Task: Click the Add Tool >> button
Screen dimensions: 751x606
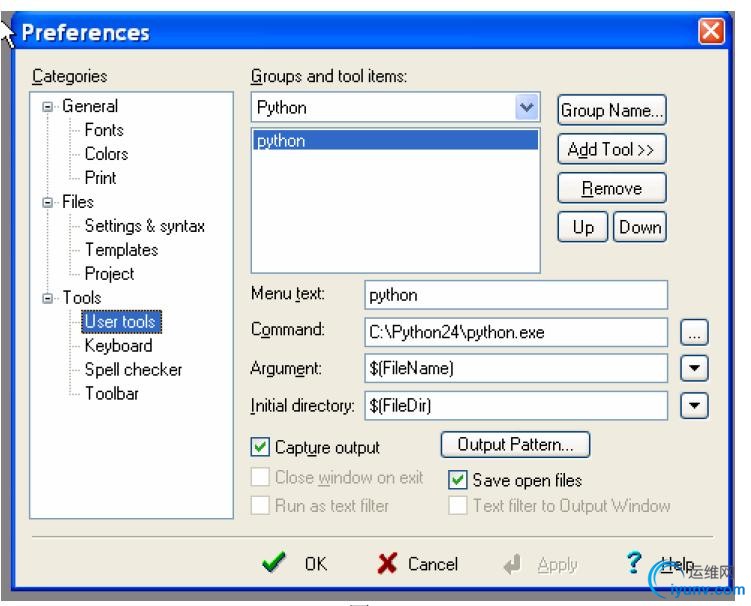Action: pos(612,149)
